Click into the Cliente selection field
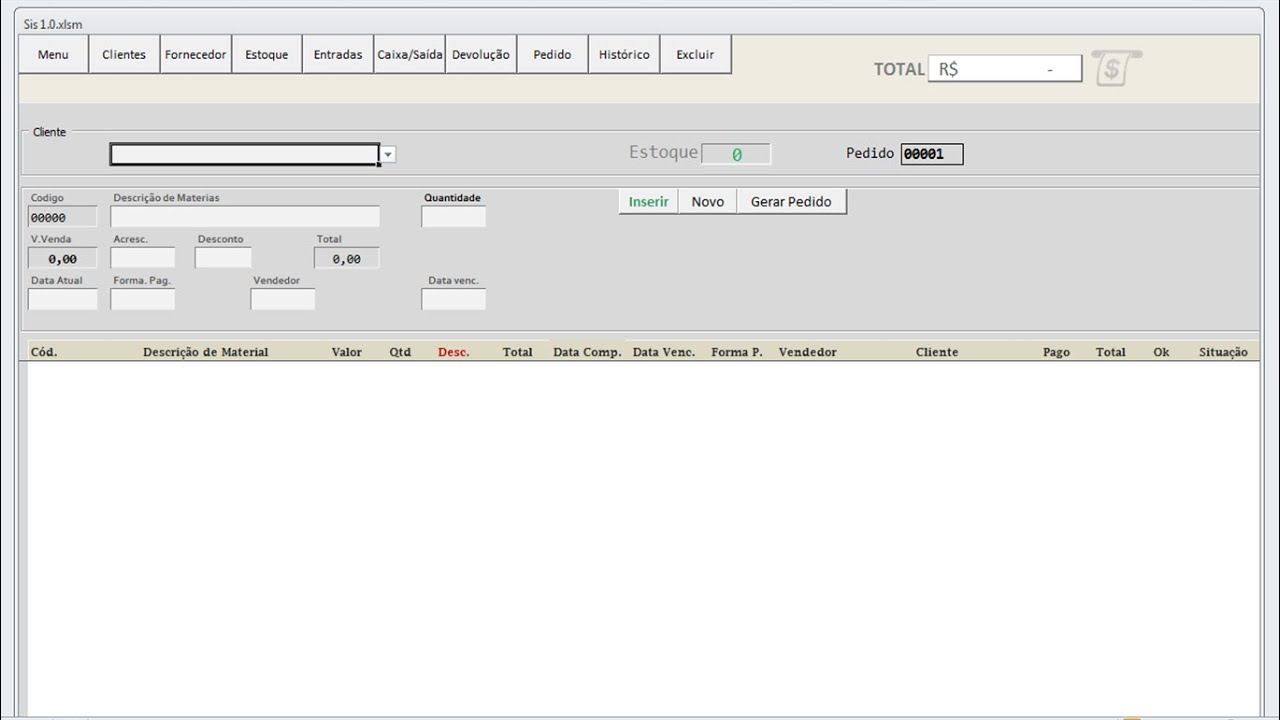Viewport: 1280px width, 720px height. tap(245, 155)
